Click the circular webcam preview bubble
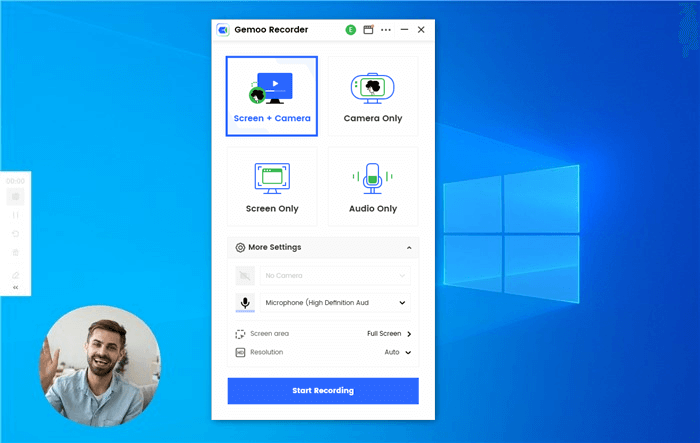The height and width of the screenshot is (443, 700). coord(100,366)
